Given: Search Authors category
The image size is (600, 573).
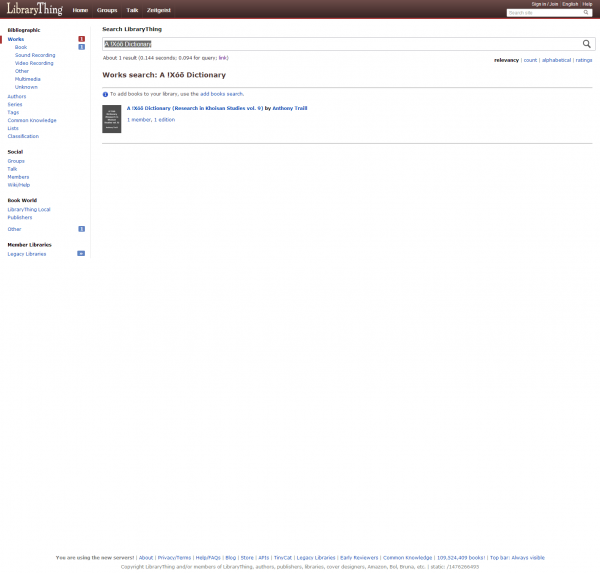Looking at the screenshot, I should tap(17, 96).
